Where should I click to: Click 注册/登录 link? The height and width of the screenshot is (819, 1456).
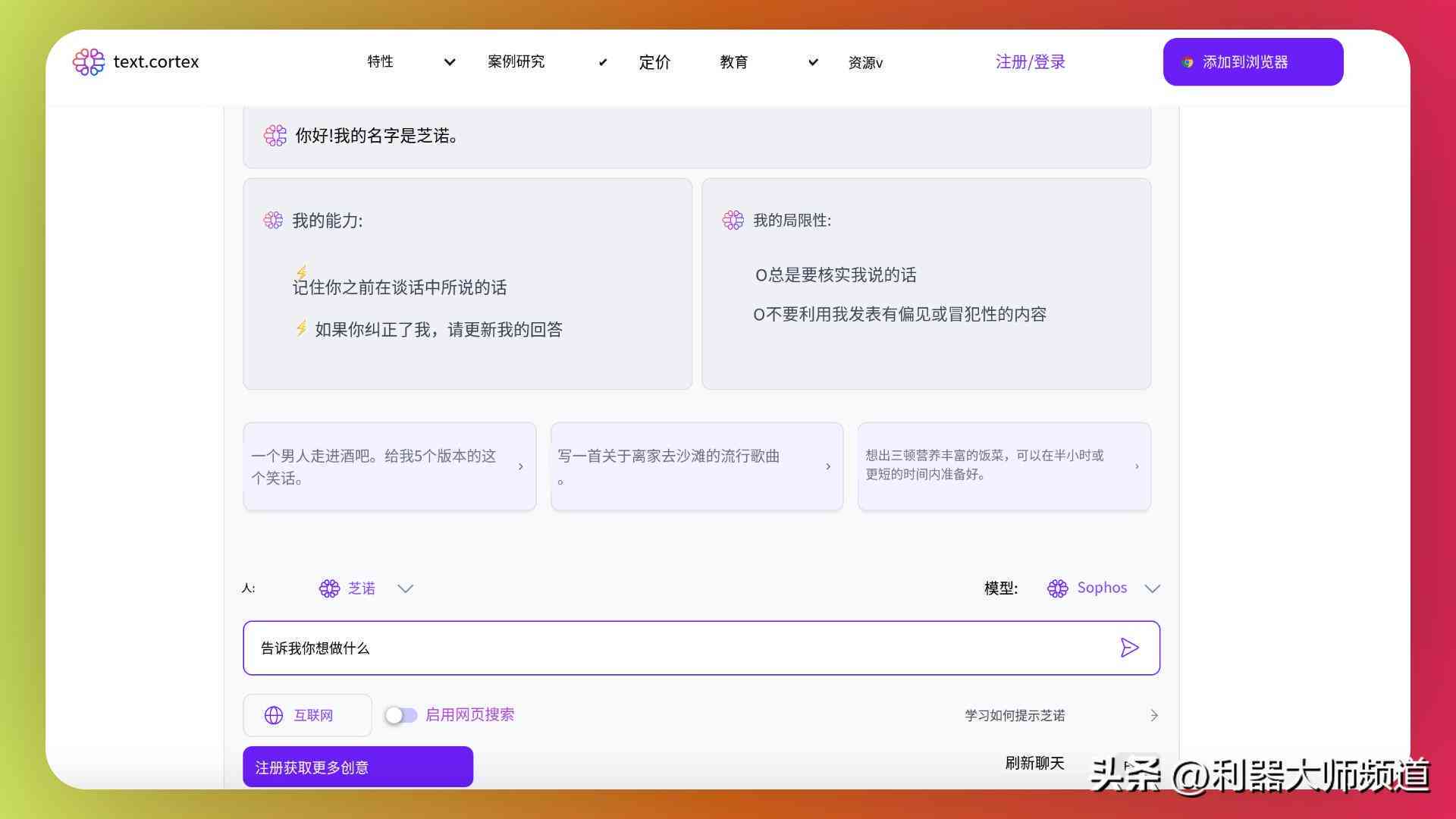pyautogui.click(x=1031, y=62)
